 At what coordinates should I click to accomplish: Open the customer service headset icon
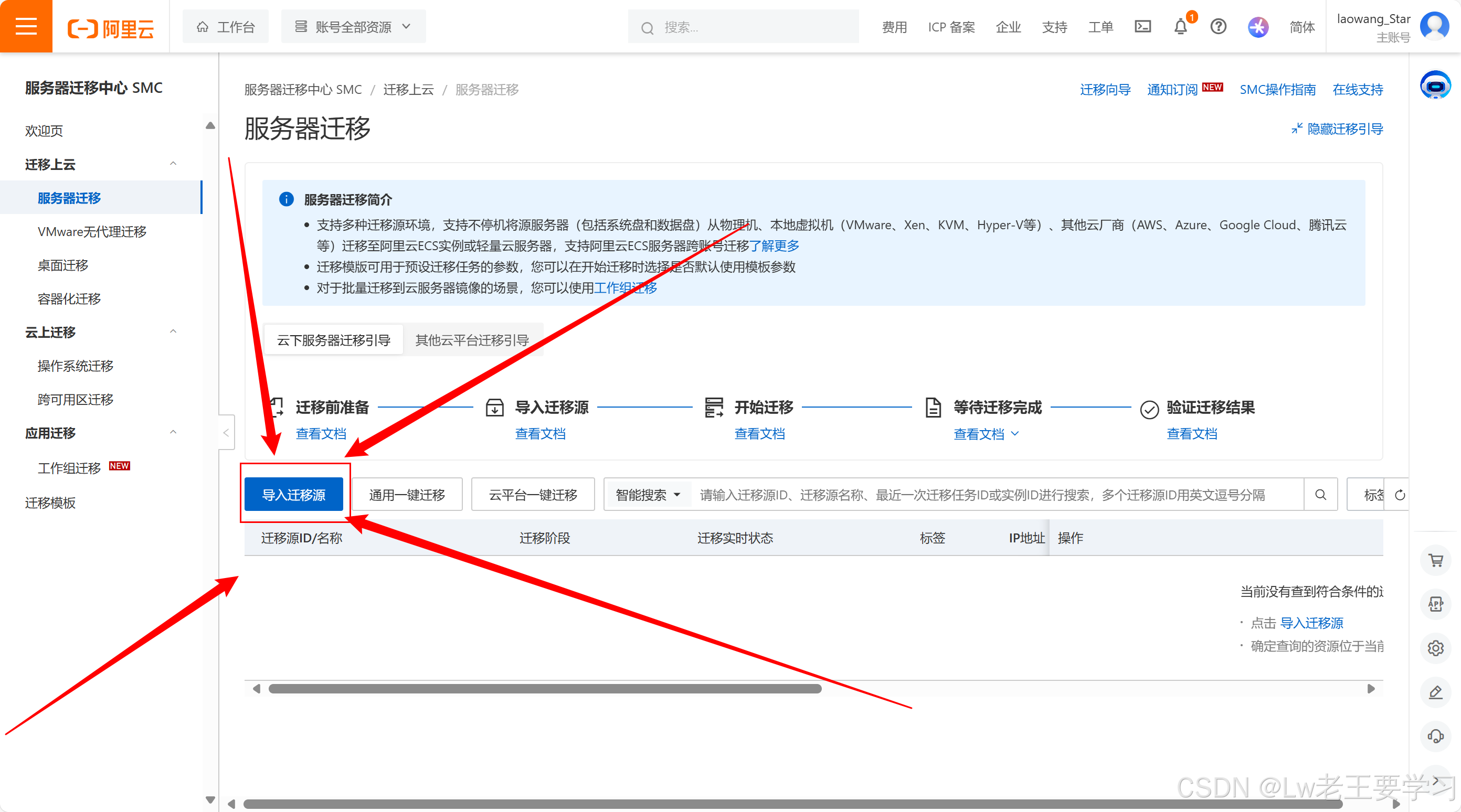click(1435, 736)
